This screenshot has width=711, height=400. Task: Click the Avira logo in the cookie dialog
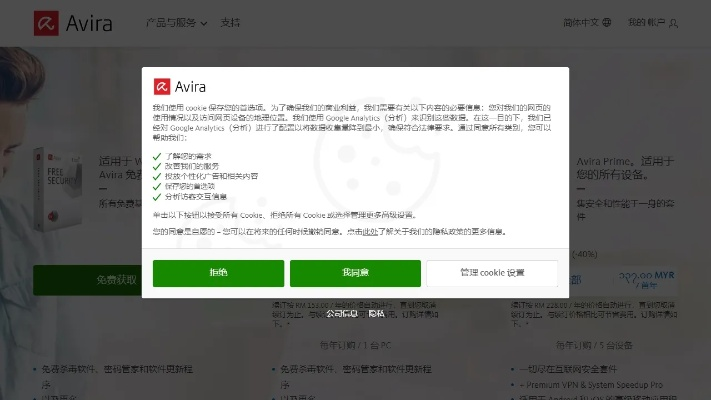(180, 86)
